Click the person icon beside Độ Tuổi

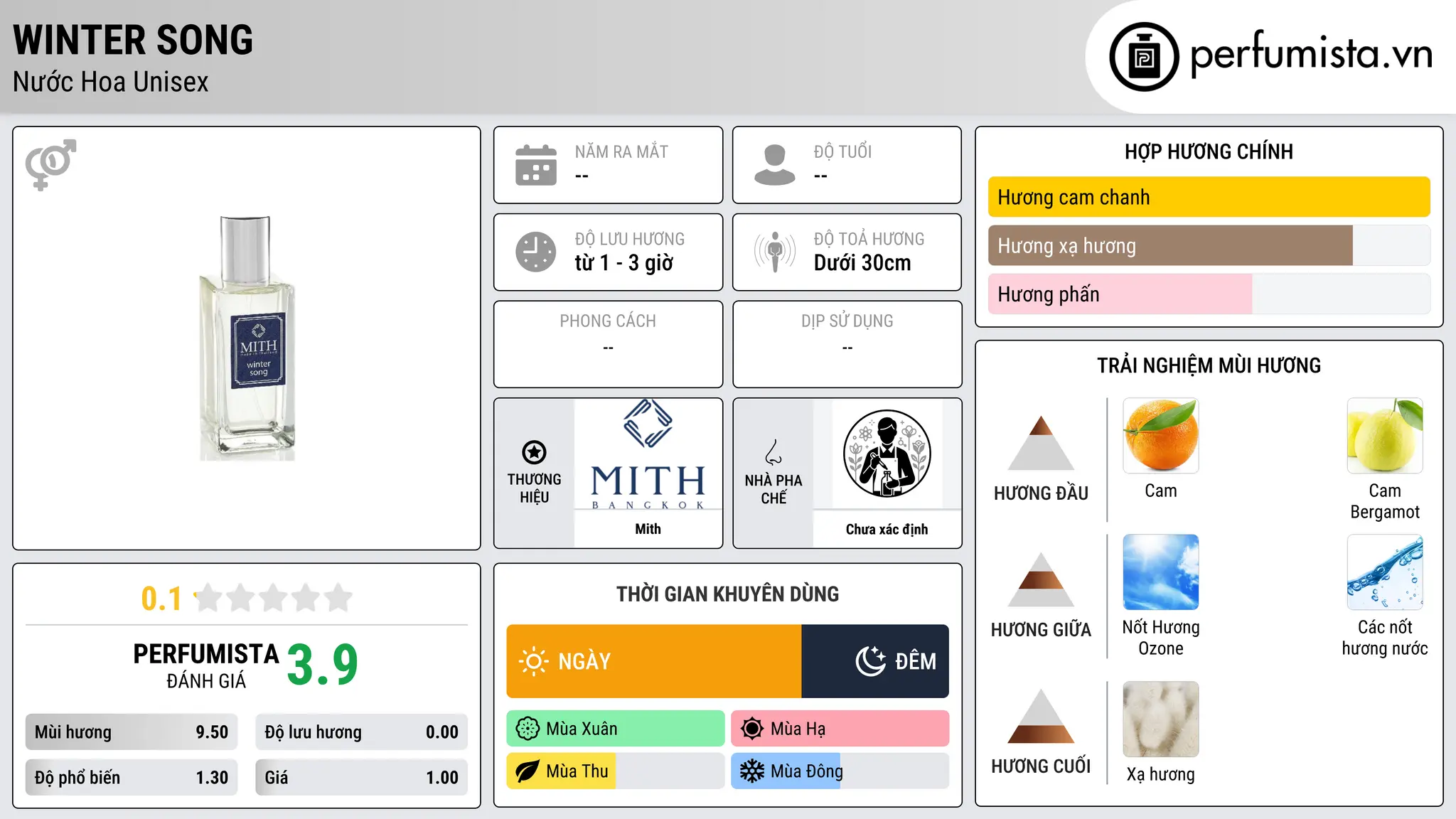775,165
